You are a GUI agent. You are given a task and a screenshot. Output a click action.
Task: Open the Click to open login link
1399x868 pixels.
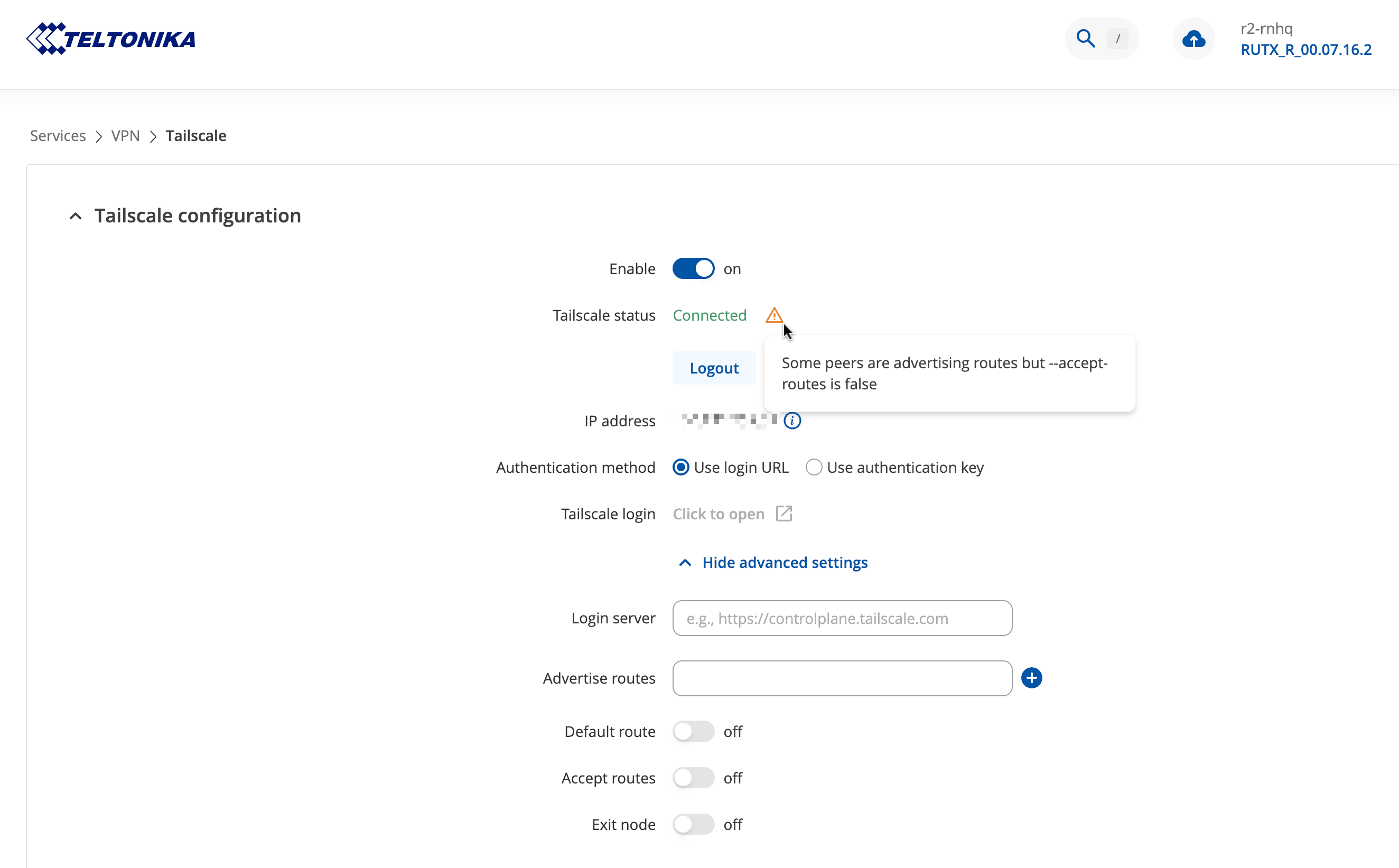point(718,514)
